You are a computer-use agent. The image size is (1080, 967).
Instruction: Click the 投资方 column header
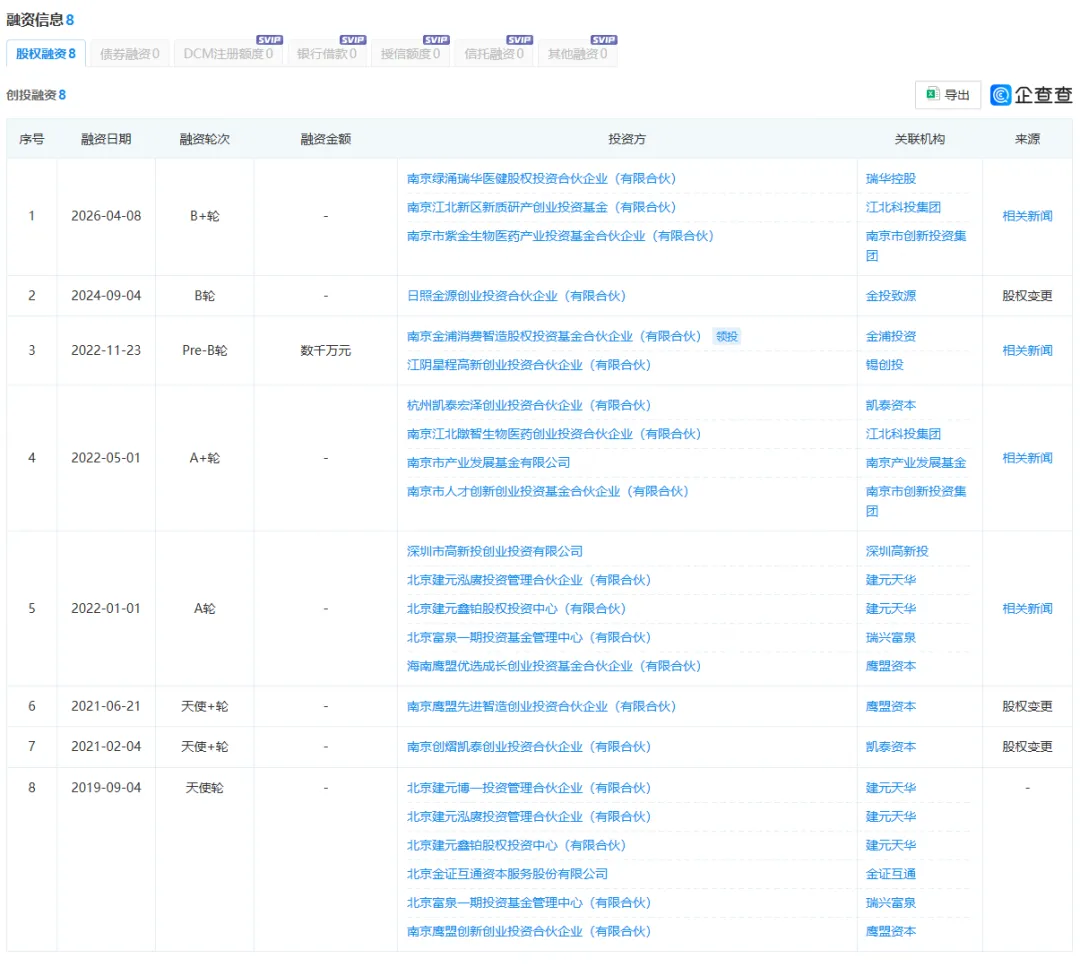627,139
